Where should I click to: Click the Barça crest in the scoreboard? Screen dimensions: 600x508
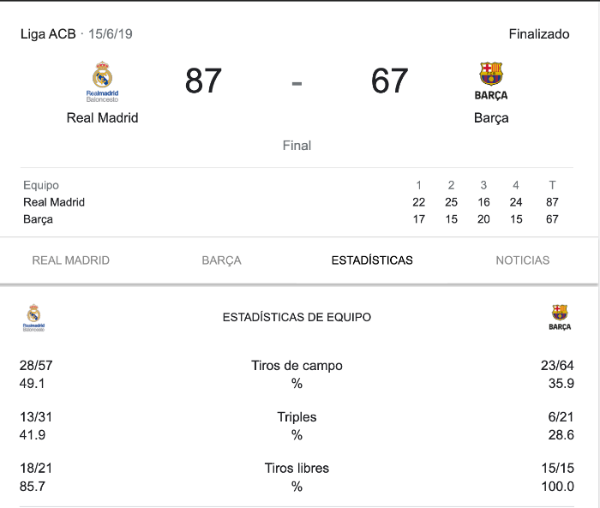coord(491,81)
